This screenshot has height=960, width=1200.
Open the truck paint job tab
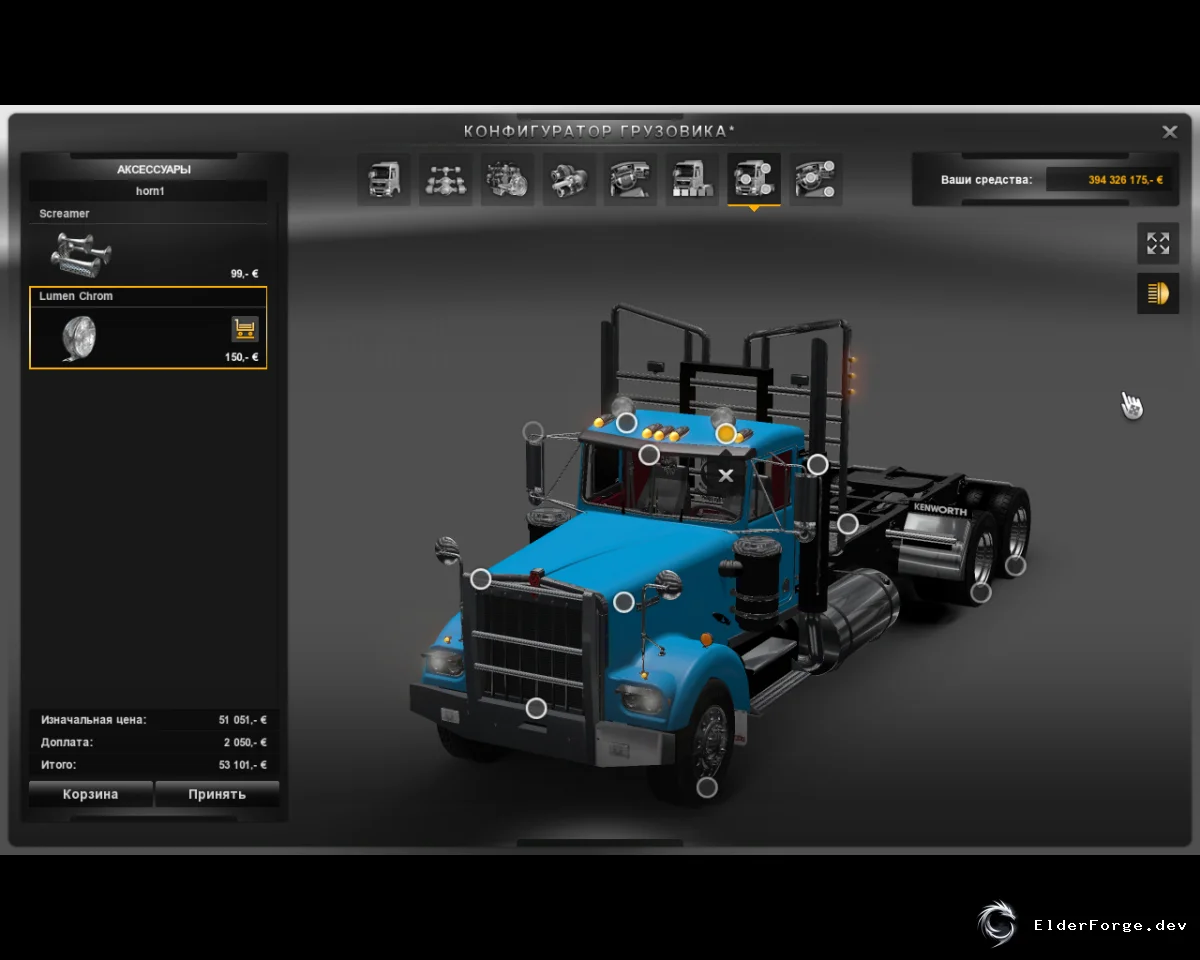pyautogui.click(x=692, y=180)
